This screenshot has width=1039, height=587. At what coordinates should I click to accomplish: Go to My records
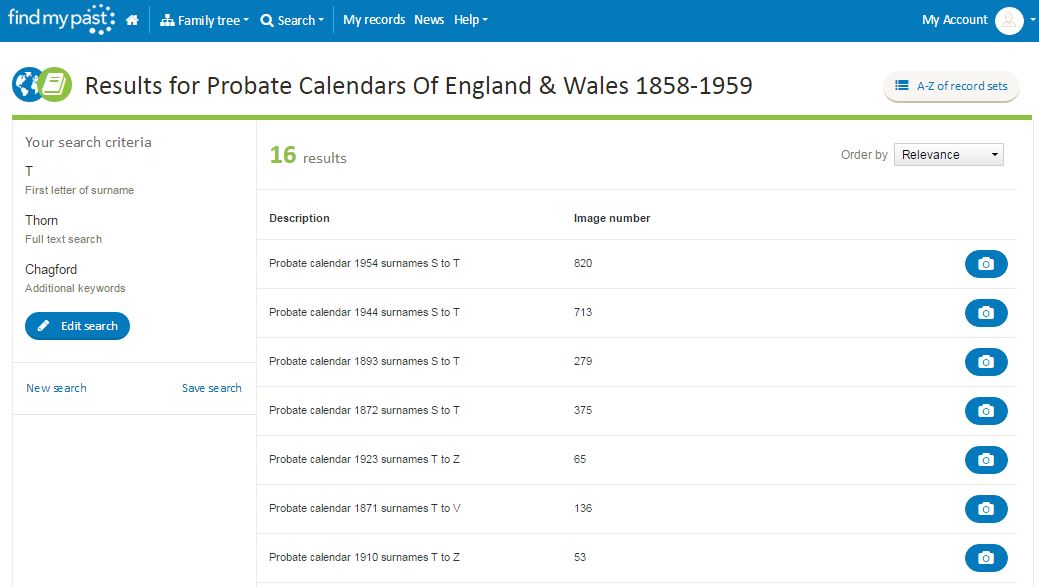pyautogui.click(x=373, y=20)
